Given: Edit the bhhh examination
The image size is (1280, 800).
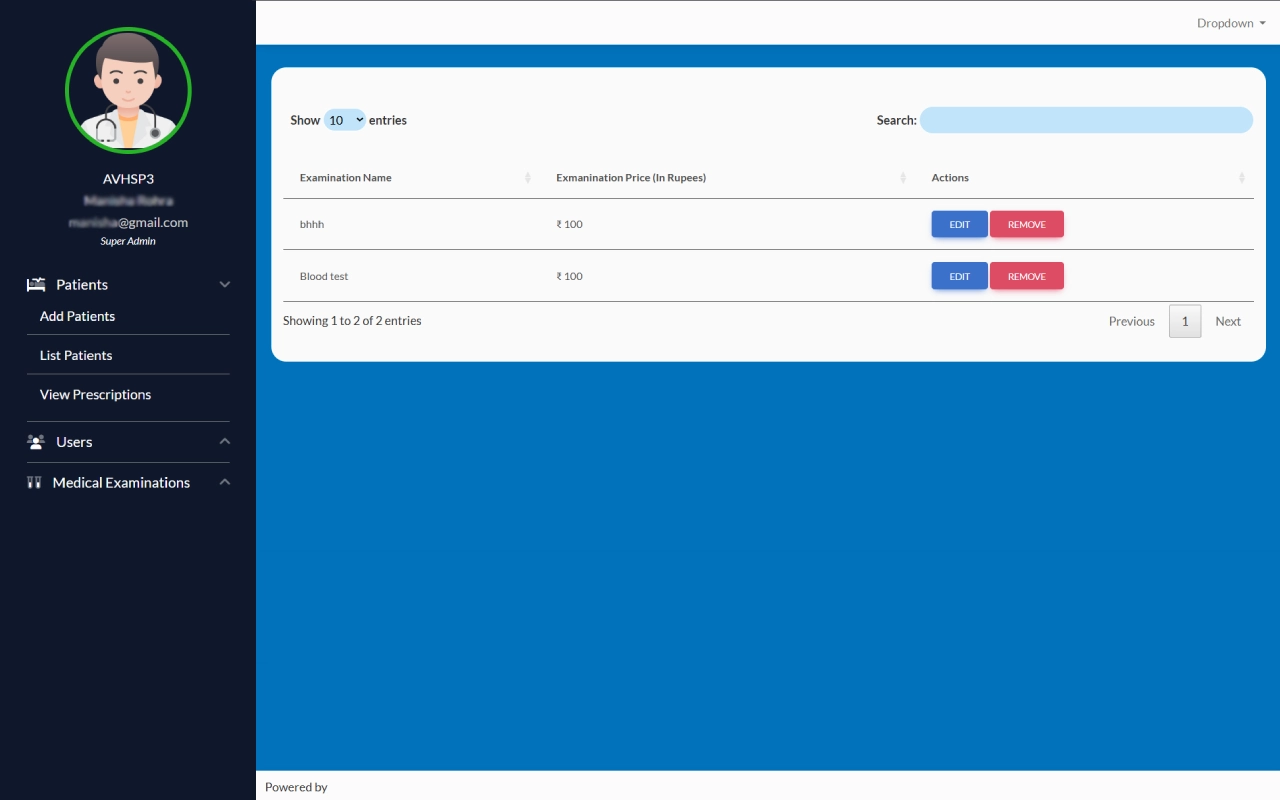Looking at the screenshot, I should click(x=959, y=225).
